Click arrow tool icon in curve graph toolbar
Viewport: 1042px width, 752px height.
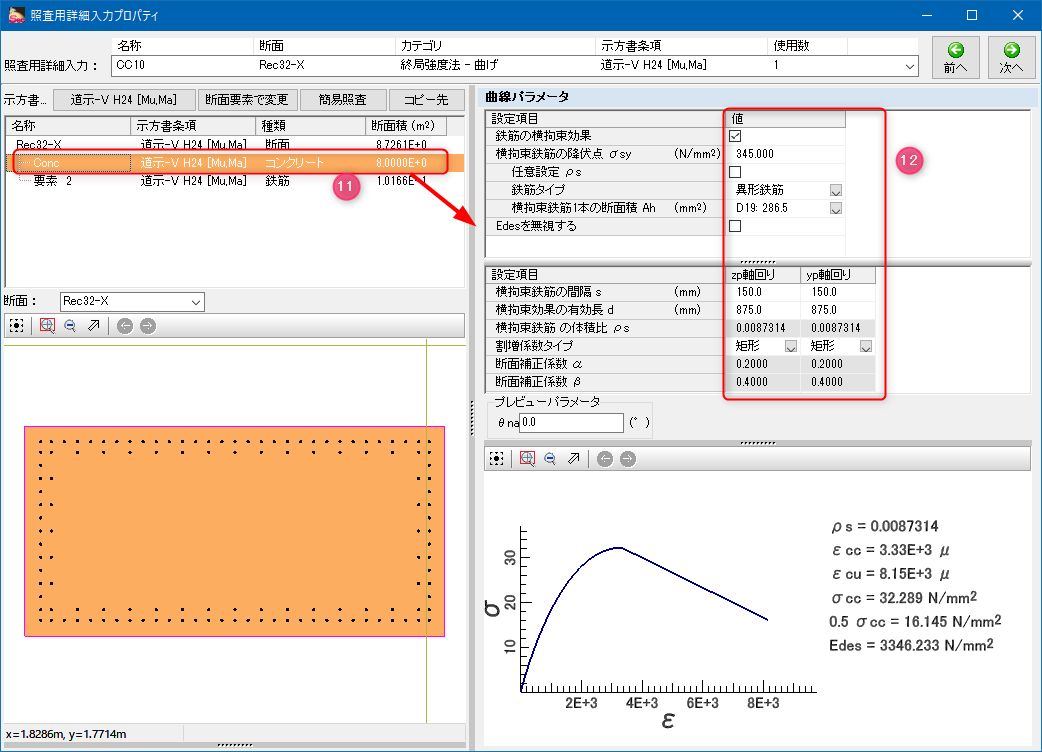coord(573,458)
